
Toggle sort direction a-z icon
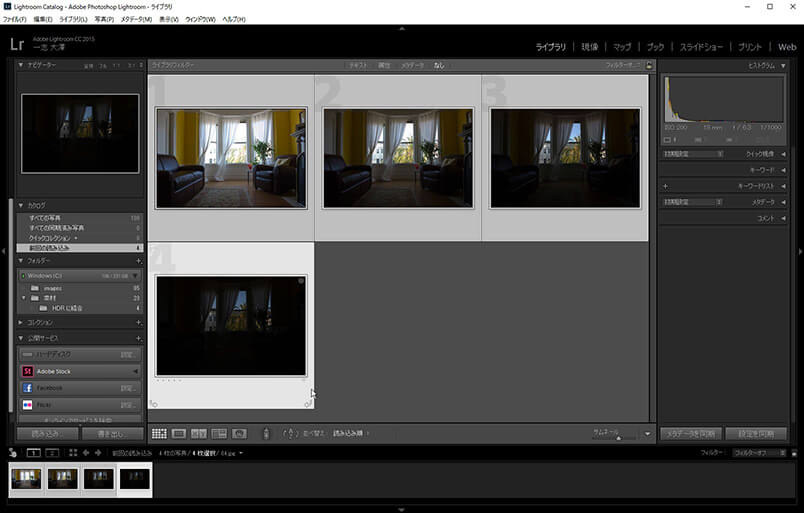tap(290, 433)
